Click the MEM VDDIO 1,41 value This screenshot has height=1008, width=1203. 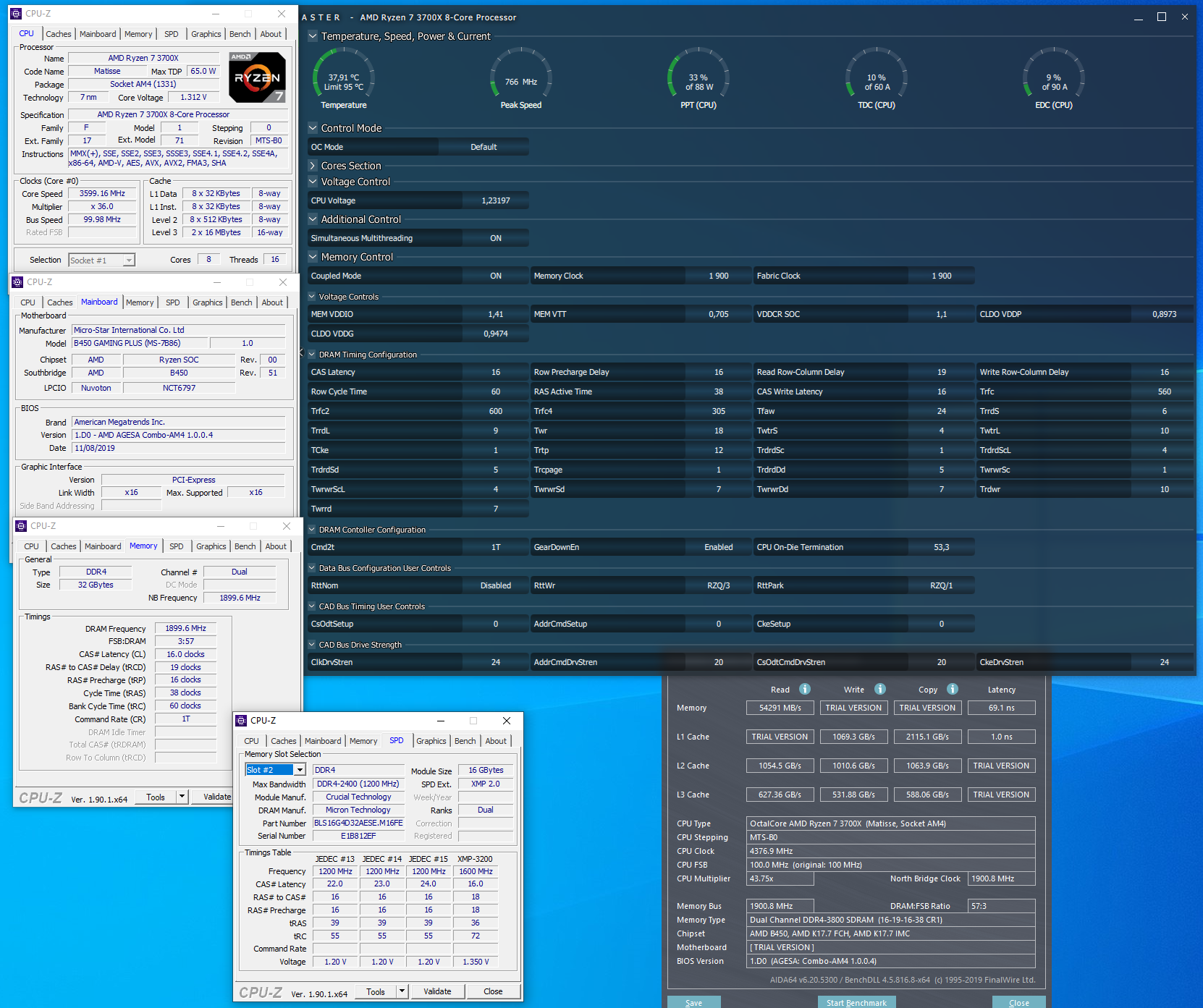[496, 314]
